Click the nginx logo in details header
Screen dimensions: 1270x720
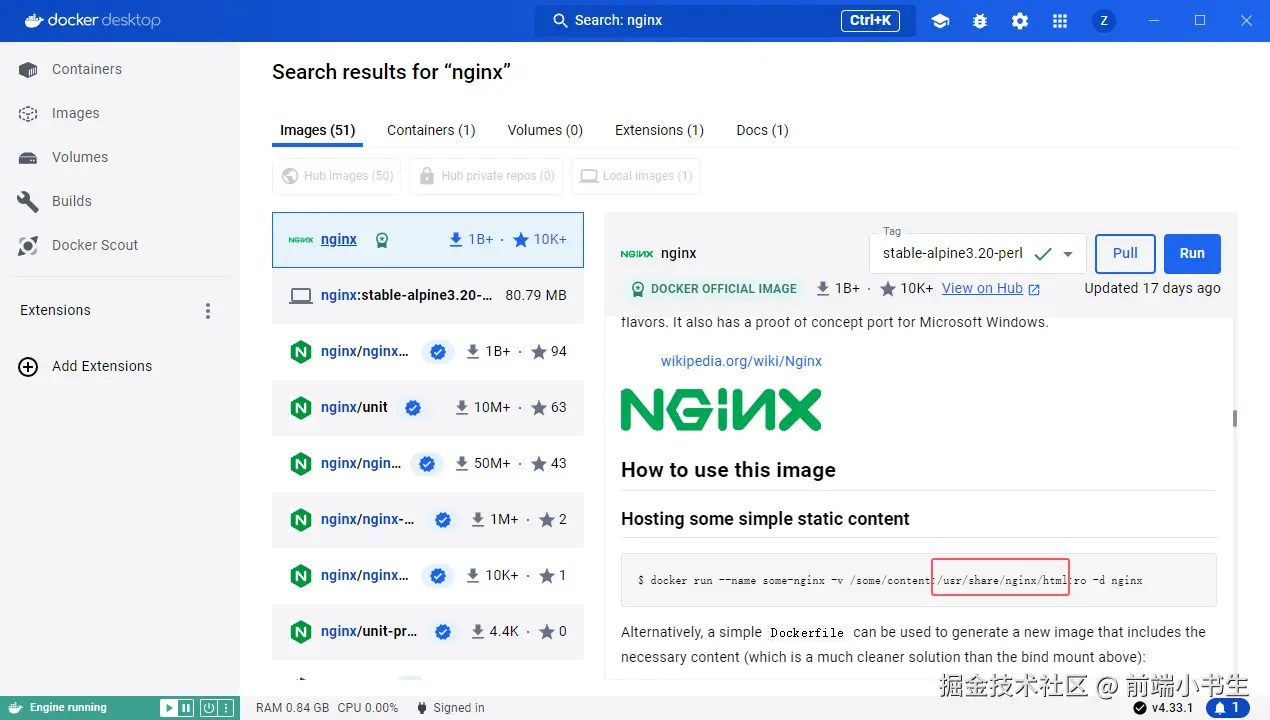click(637, 254)
